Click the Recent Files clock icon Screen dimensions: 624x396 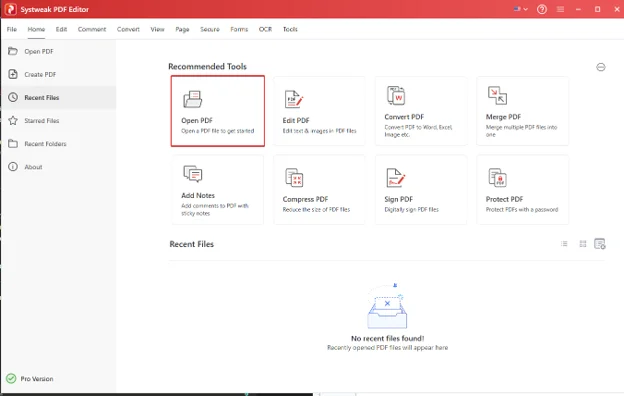(13, 97)
